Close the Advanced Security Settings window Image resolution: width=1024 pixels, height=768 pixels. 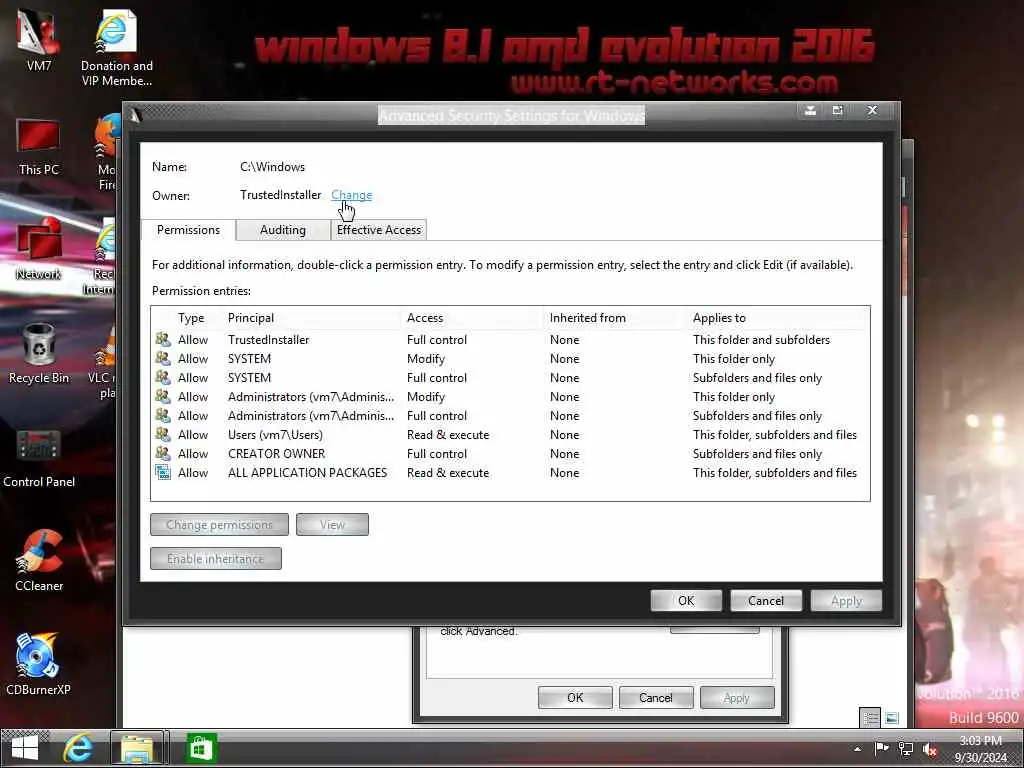(x=872, y=110)
